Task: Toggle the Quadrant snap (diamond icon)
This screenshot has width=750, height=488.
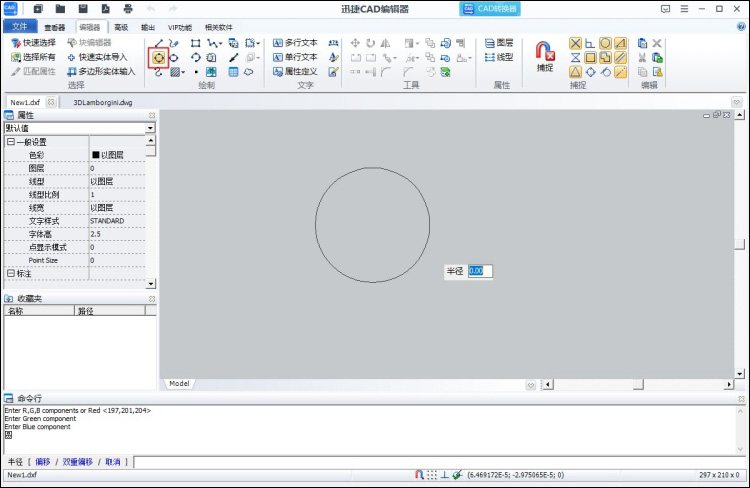Action: (591, 72)
